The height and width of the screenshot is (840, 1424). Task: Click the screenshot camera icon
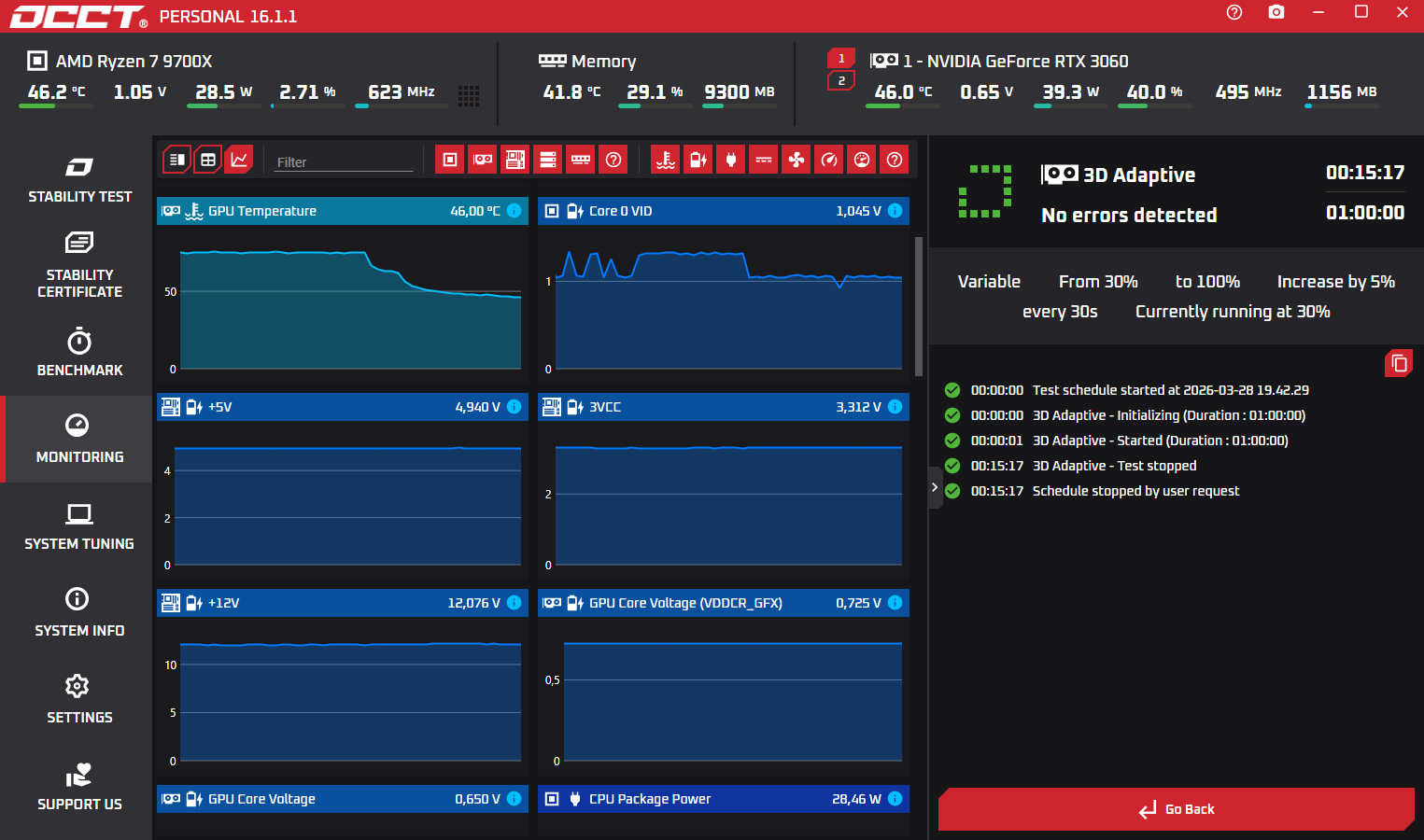pyautogui.click(x=1276, y=12)
